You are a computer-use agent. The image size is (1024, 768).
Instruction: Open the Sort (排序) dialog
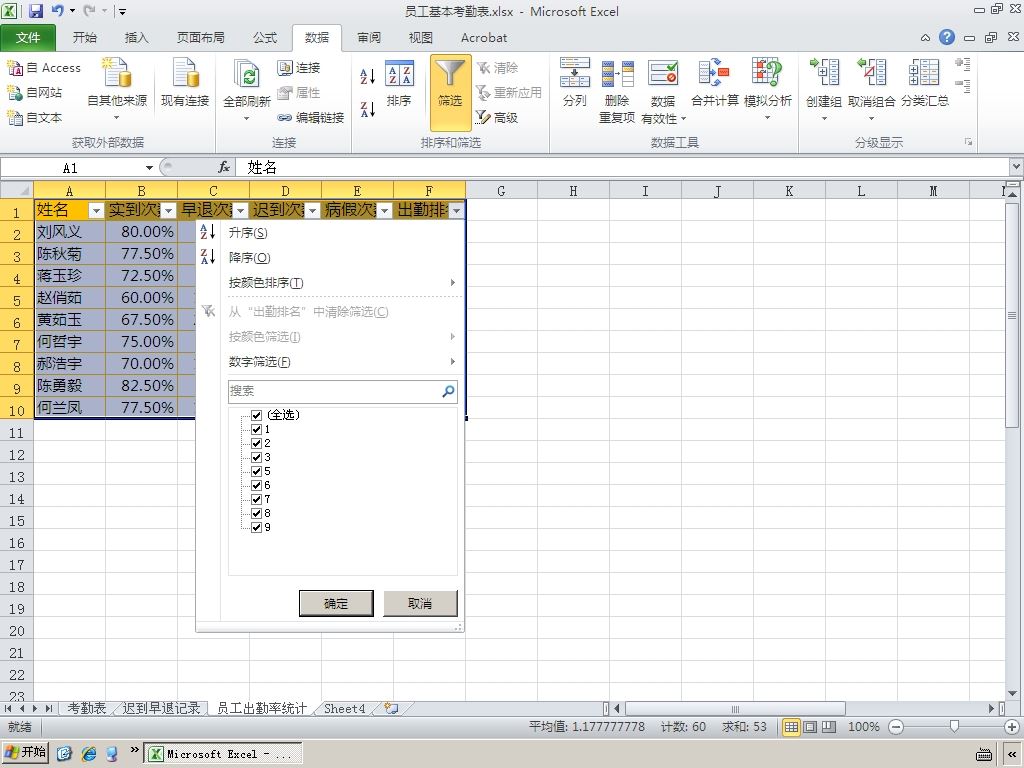click(398, 84)
